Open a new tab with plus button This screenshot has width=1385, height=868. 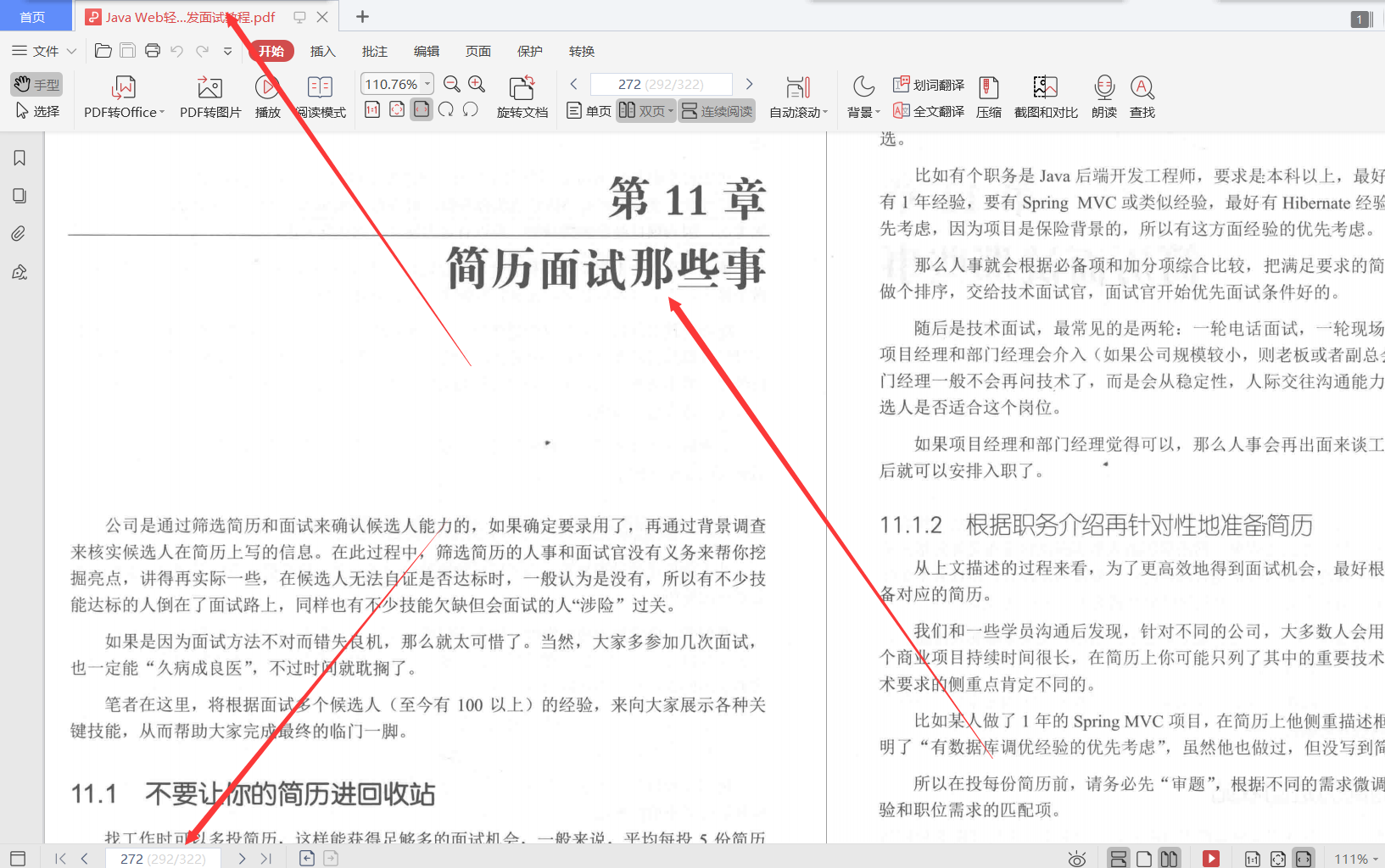362,16
